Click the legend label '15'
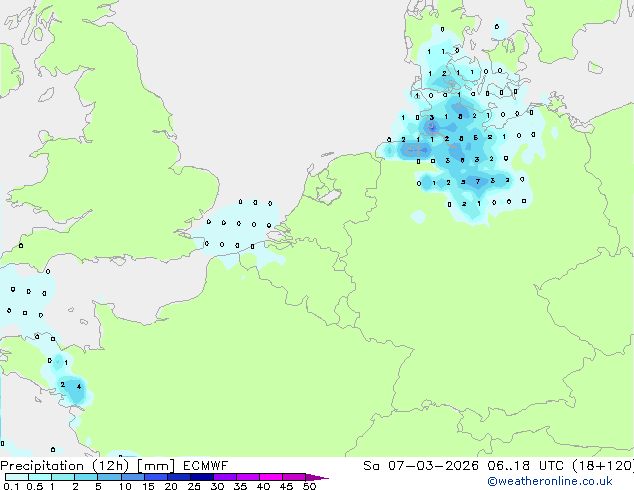Image resolution: width=634 pixels, height=490 pixels. pos(148,486)
